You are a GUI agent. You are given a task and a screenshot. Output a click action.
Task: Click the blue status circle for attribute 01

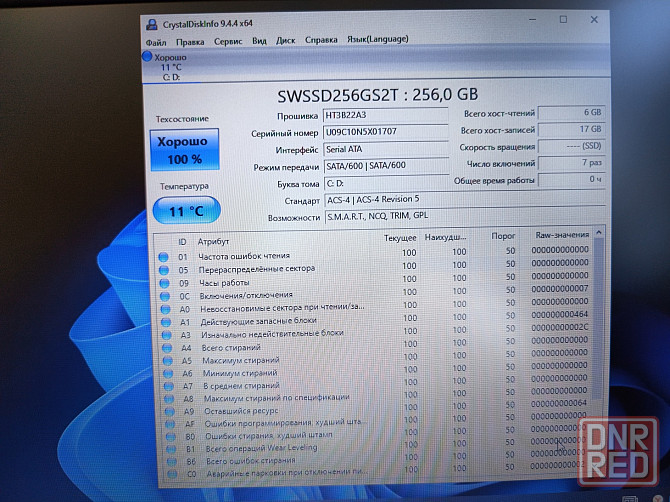(x=164, y=257)
